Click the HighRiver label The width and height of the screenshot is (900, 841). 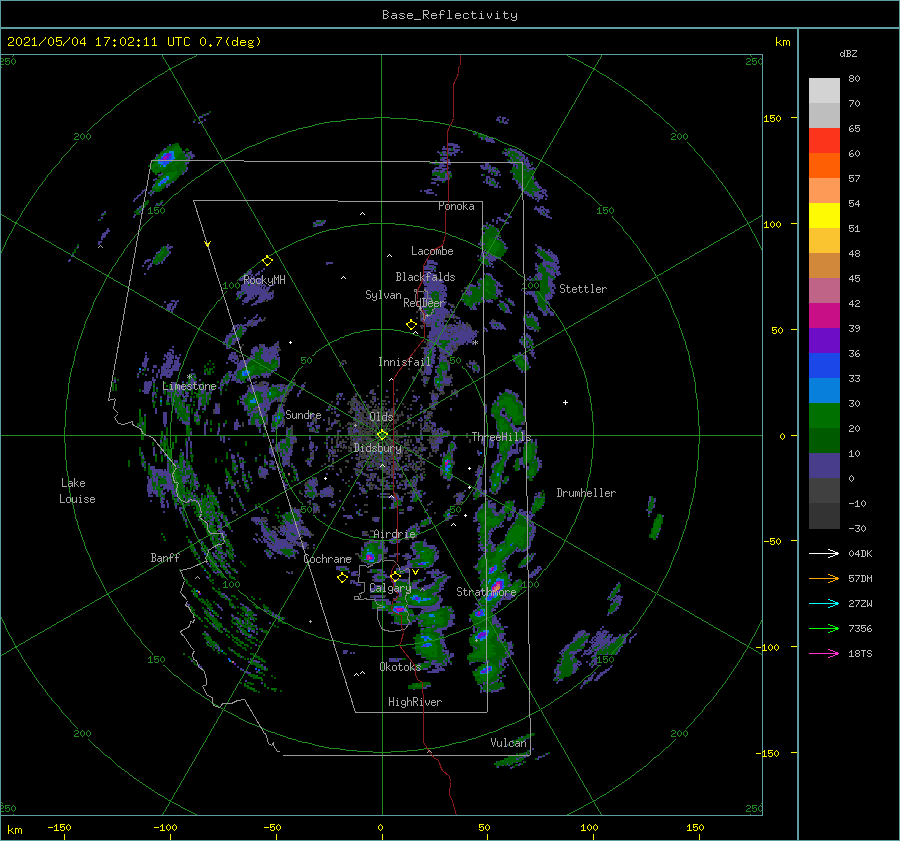pyautogui.click(x=415, y=702)
